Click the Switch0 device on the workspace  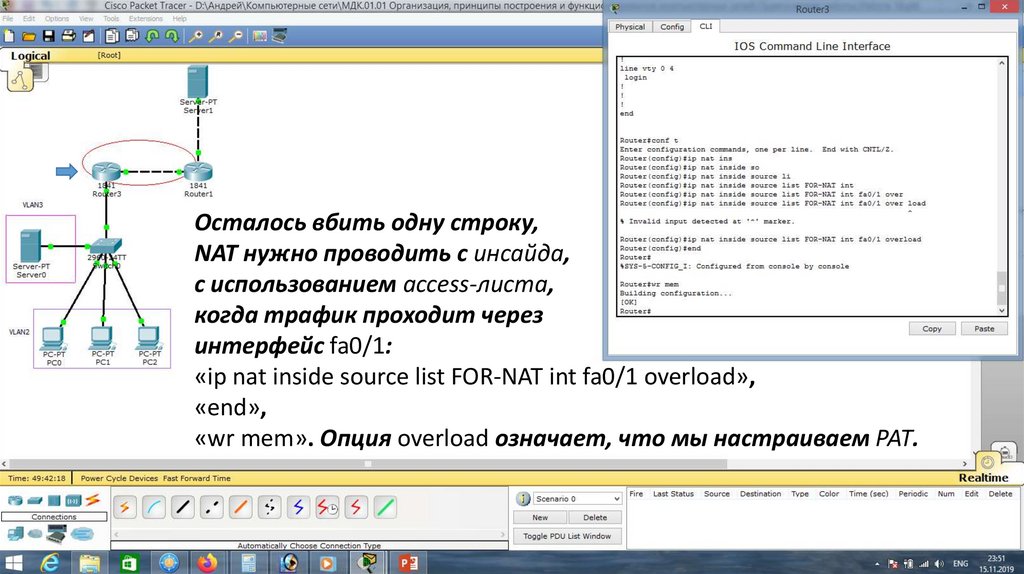[106, 247]
